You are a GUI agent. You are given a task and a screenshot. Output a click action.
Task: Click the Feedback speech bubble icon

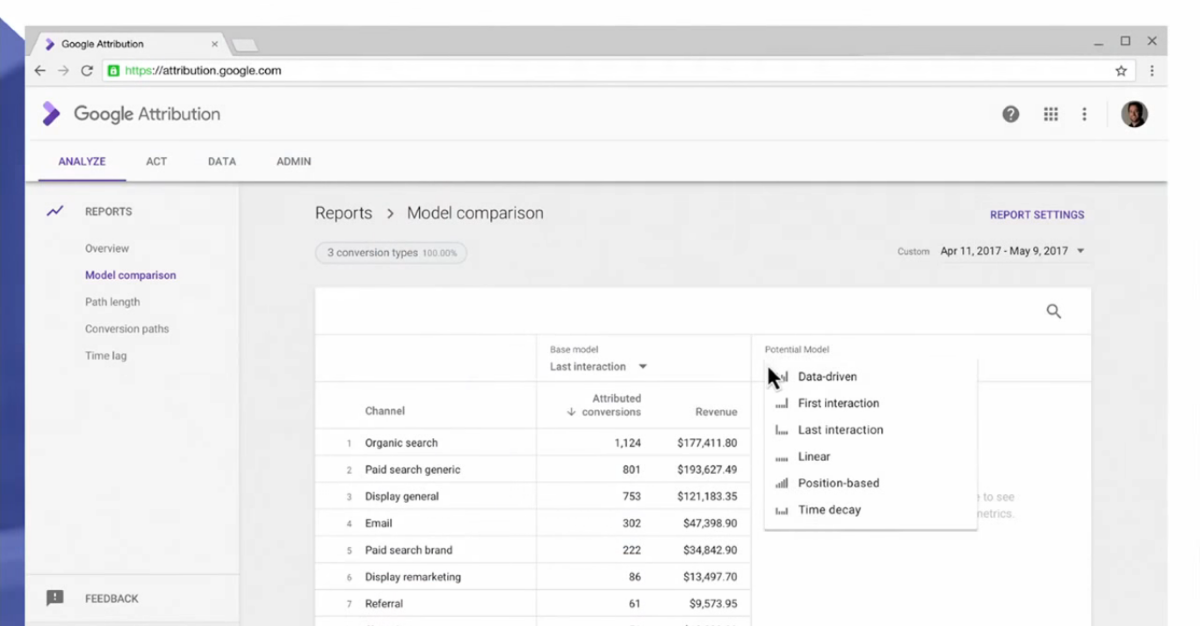(55, 598)
